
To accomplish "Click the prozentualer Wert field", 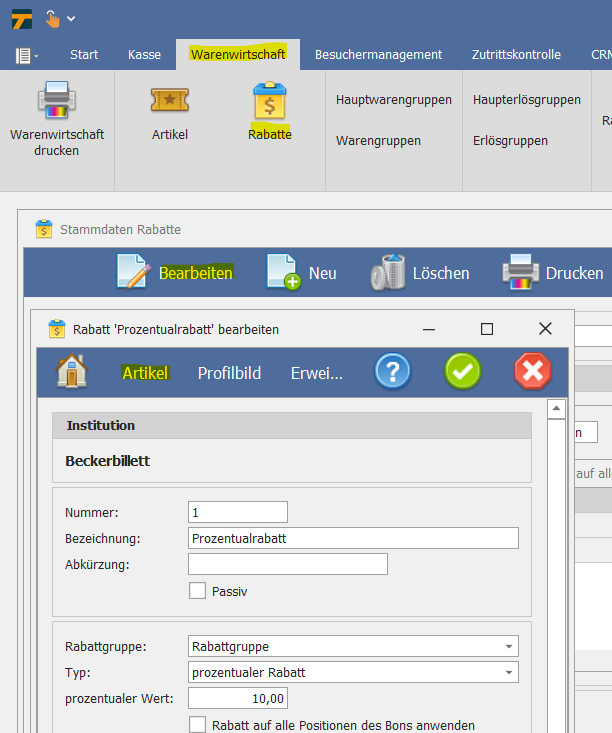I will (238, 698).
